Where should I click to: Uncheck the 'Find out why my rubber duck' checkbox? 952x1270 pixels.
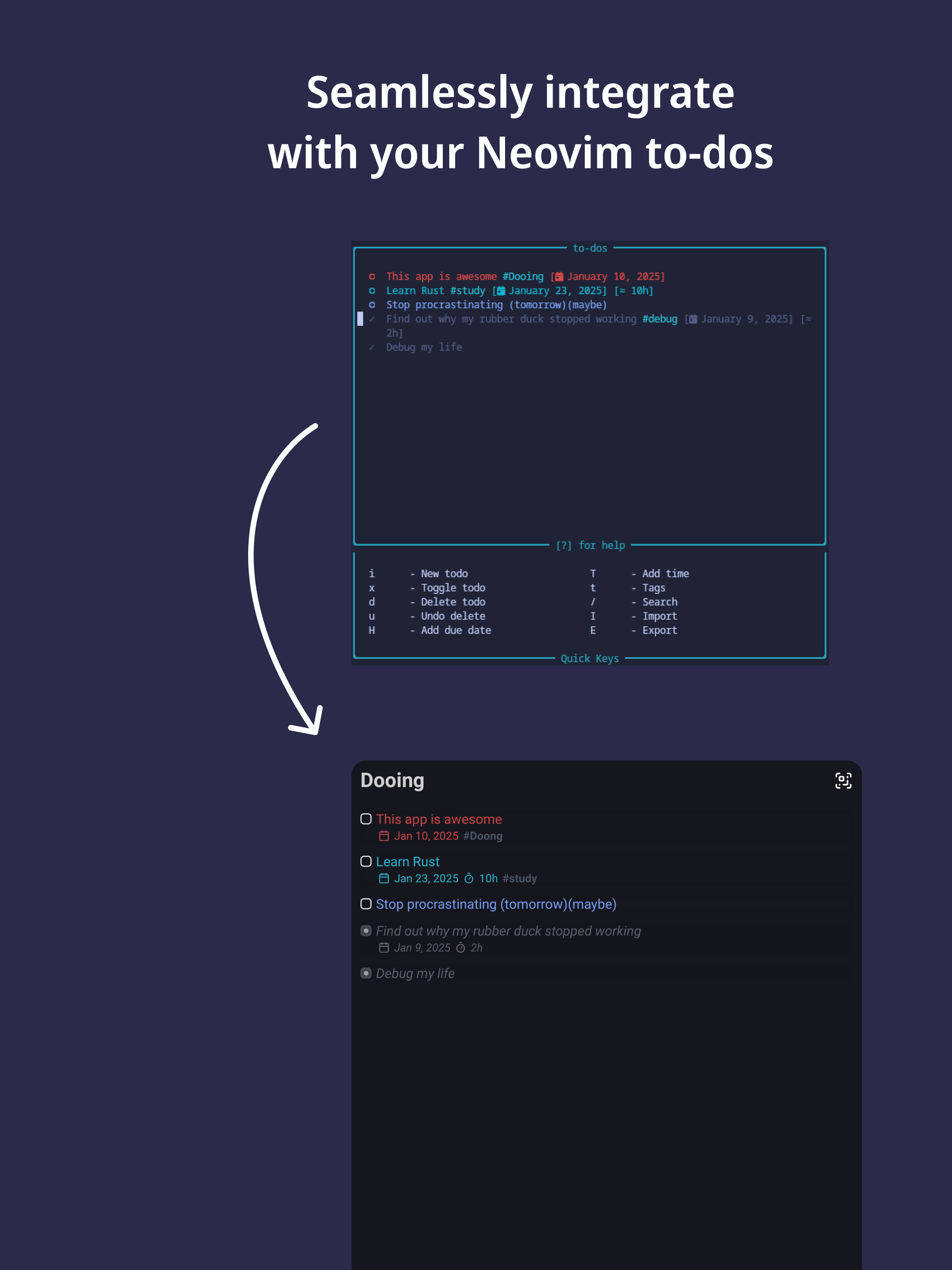click(366, 931)
